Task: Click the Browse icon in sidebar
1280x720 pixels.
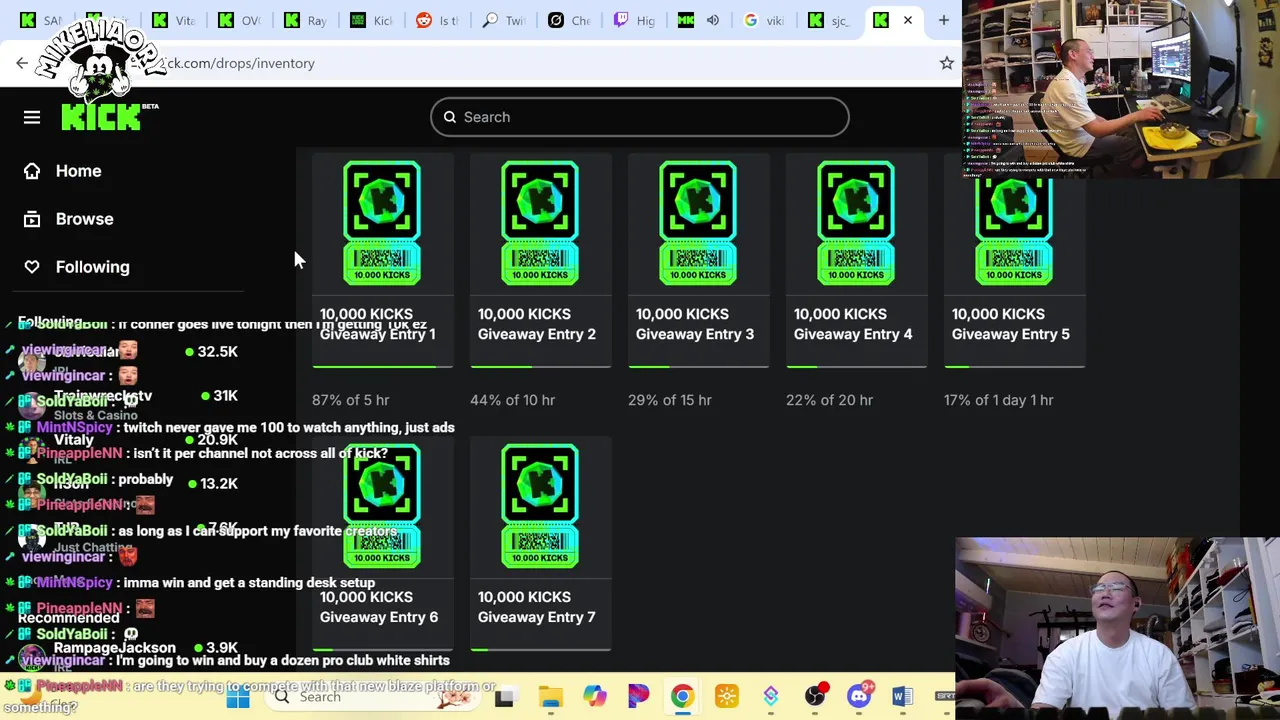Action: pyautogui.click(x=32, y=219)
